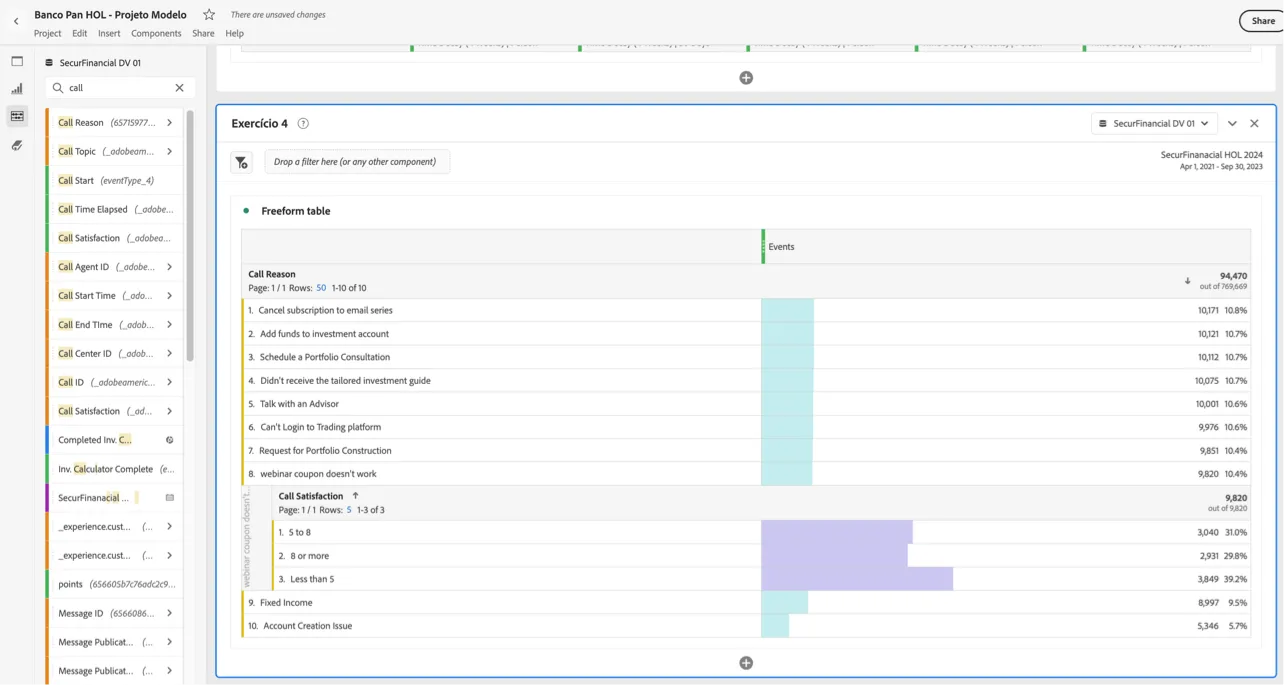The width and height of the screenshot is (1286, 687).
Task: Collapse the Exercício 4 panel chevron
Action: point(1232,124)
